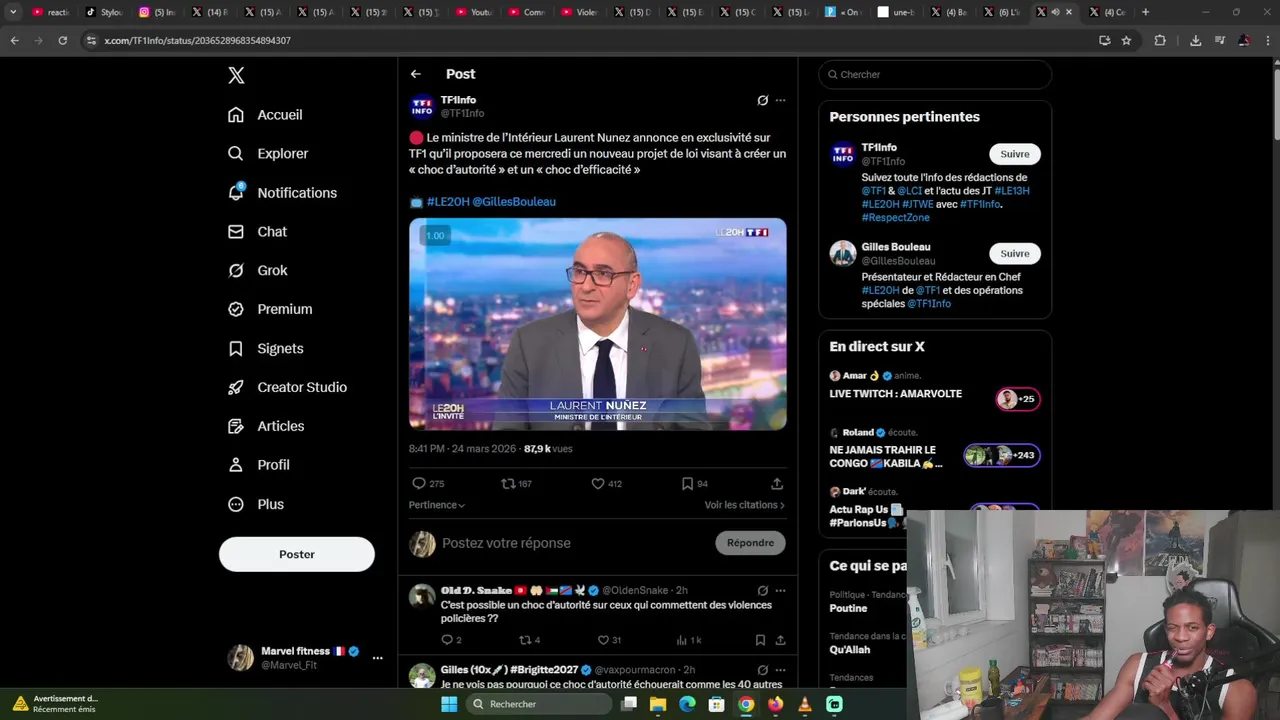Image resolution: width=1280 pixels, height=720 pixels.
Task: Open Grok icon on Old D. Snake reply
Action: coord(763,591)
